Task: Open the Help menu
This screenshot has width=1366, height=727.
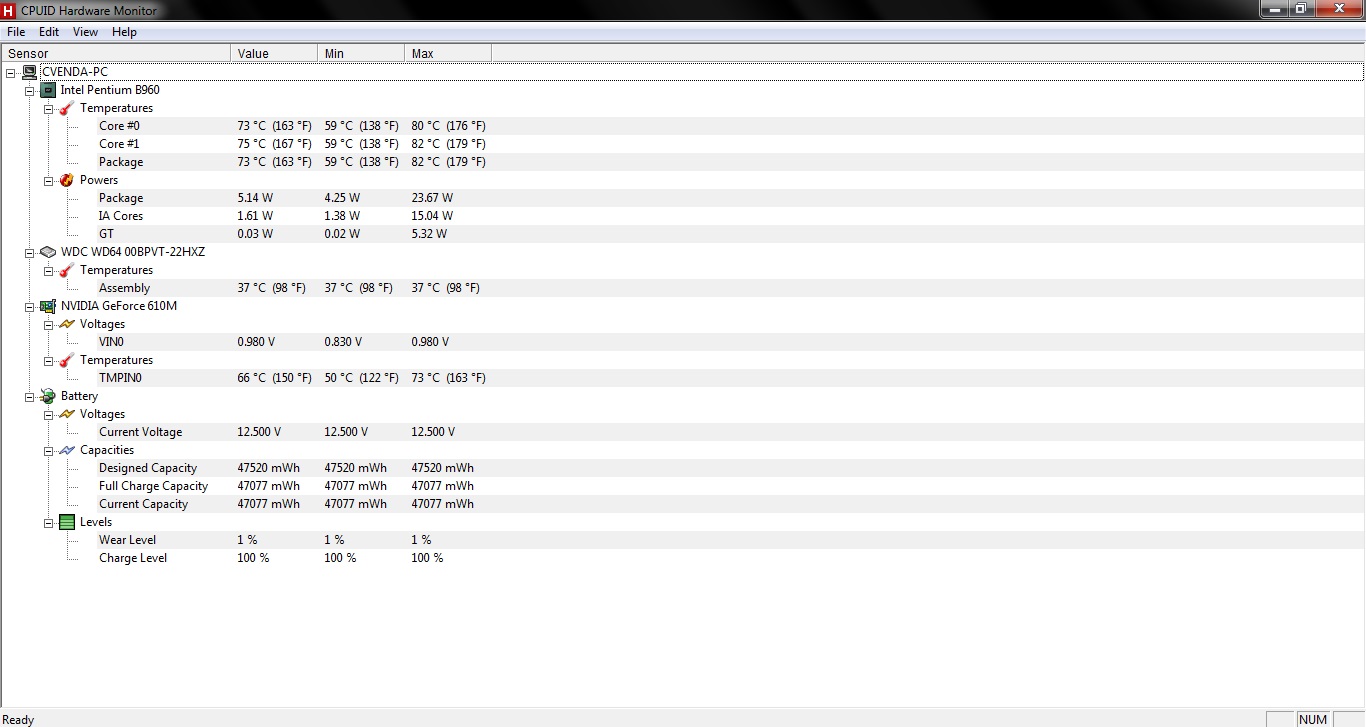Action: [x=125, y=32]
